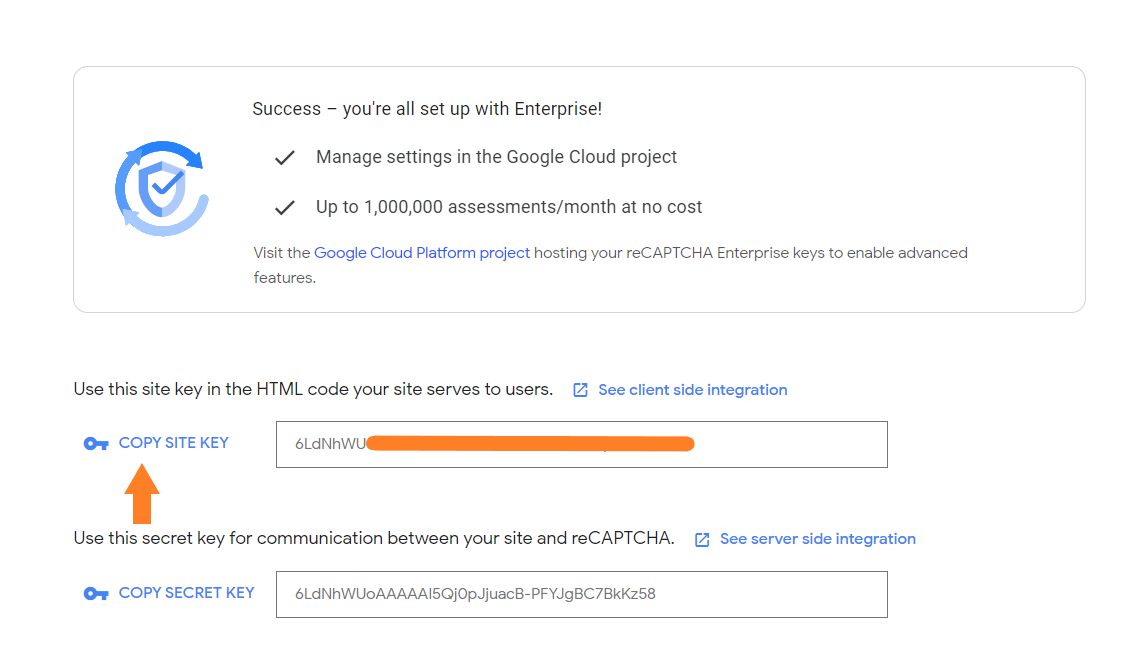Click the external-link icon before client side integration

(580, 390)
